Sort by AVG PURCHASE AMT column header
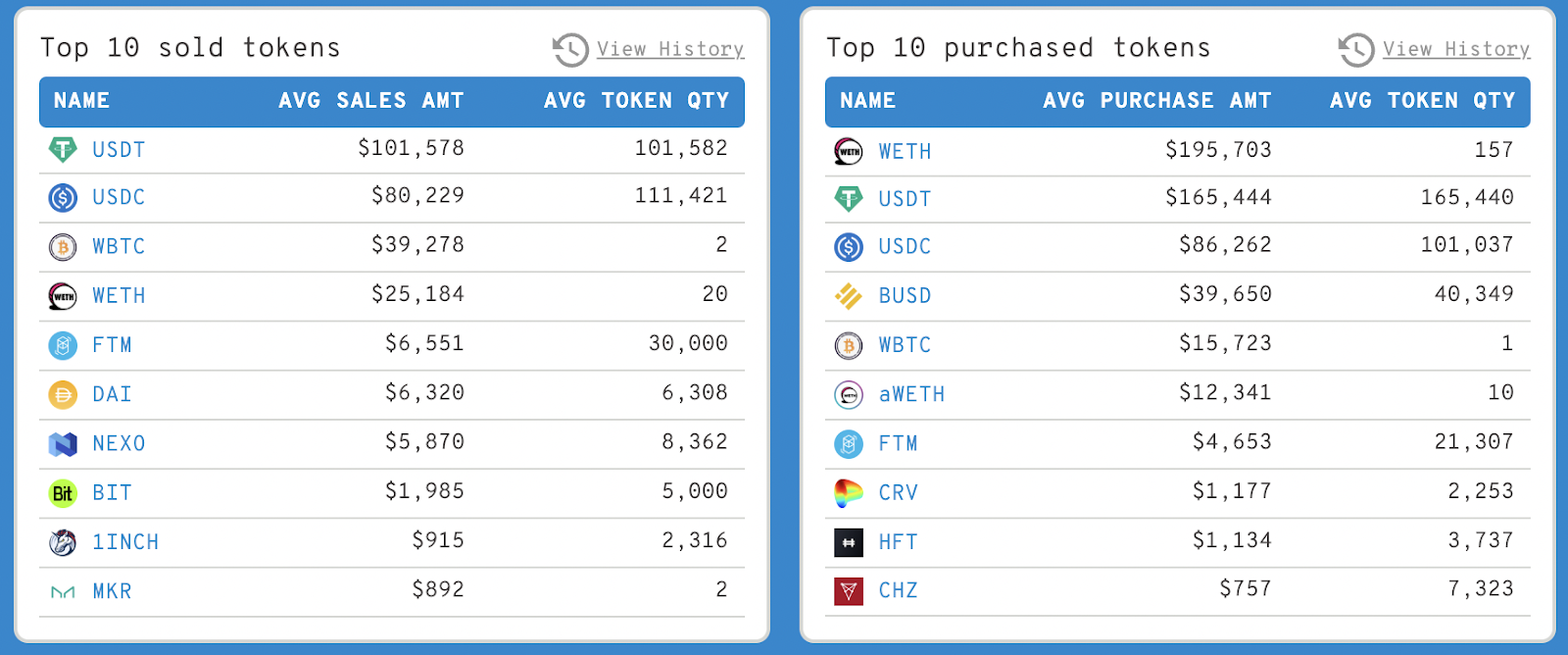 click(1157, 101)
